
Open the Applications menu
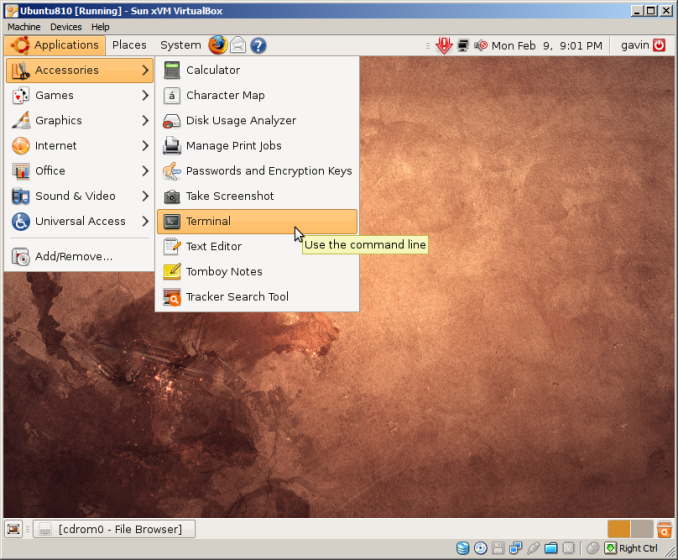pos(55,45)
